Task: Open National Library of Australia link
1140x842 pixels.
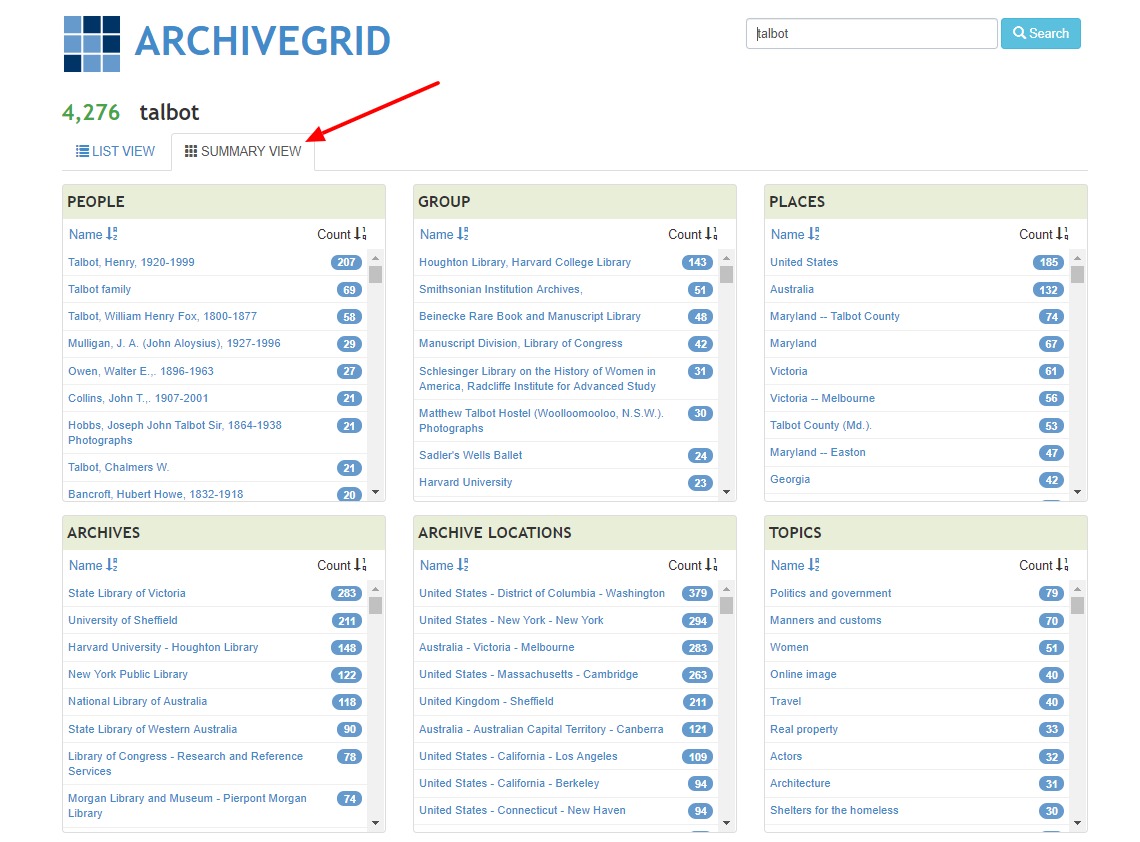Action: click(137, 701)
